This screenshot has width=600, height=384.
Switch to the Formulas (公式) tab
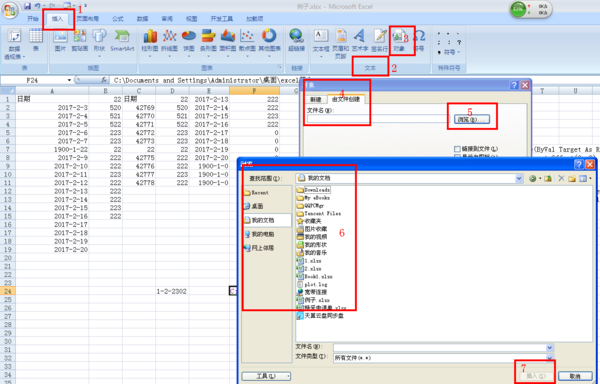click(118, 19)
